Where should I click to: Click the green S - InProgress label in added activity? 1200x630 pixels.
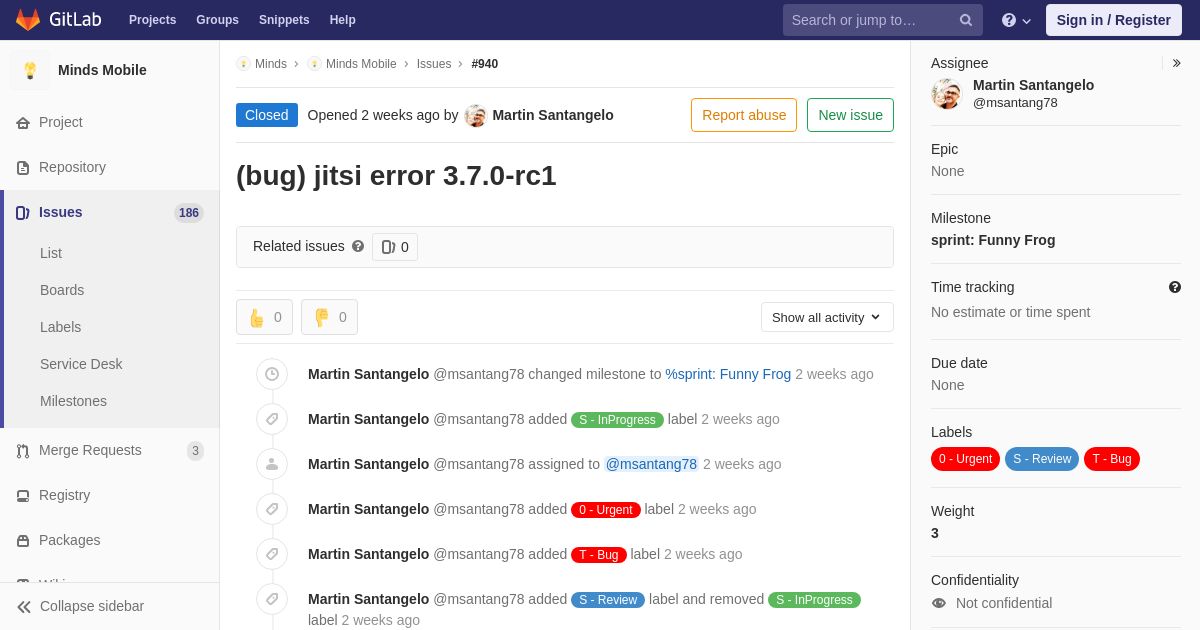(x=617, y=420)
